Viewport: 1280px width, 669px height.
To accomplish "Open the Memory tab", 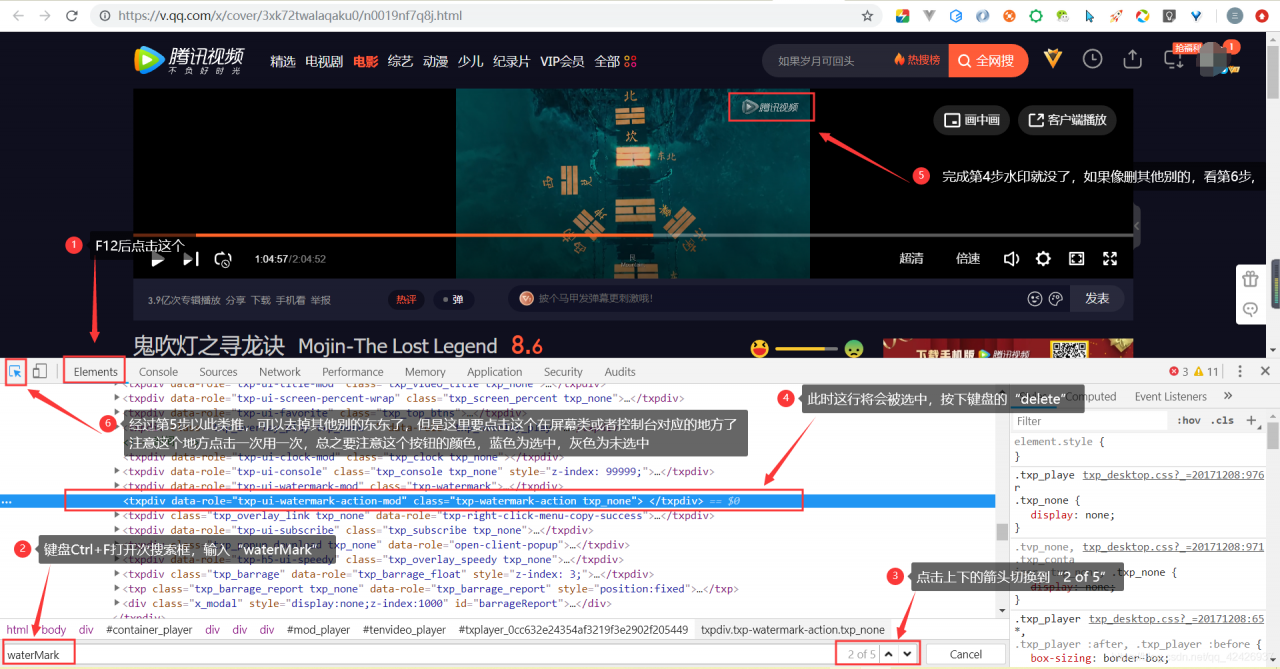I will (425, 372).
